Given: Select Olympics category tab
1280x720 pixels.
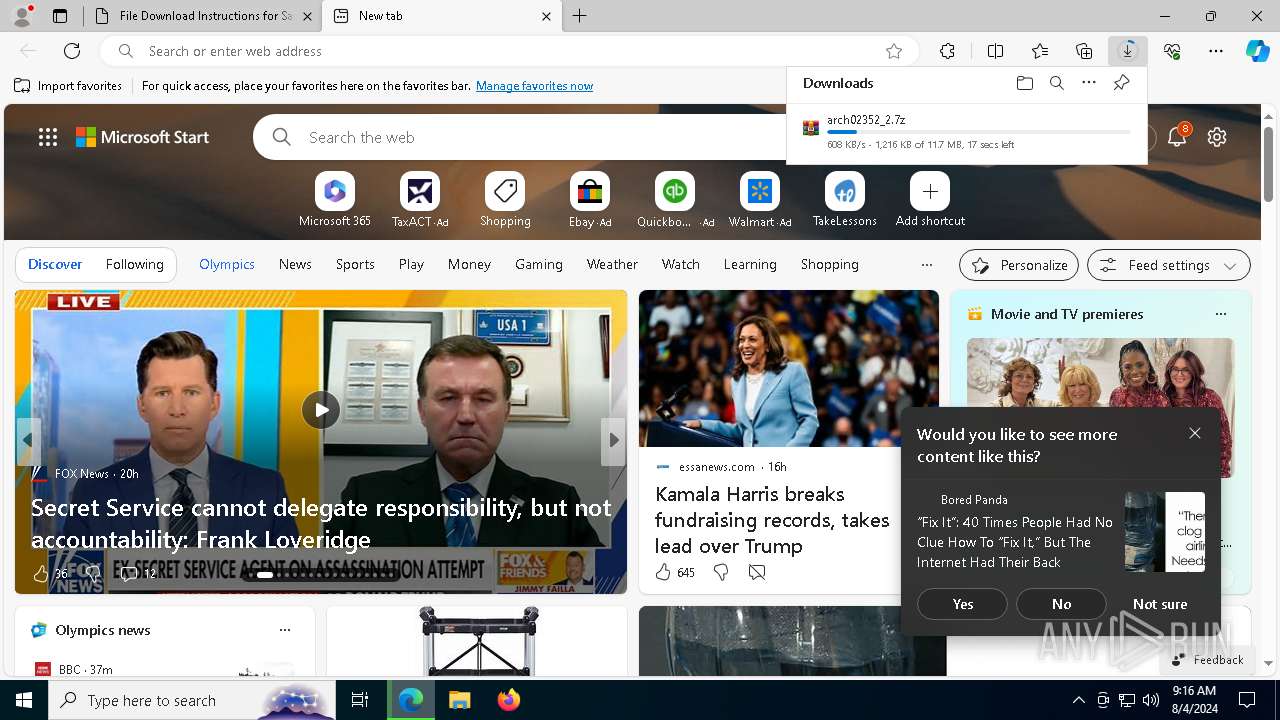Looking at the screenshot, I should [227, 264].
